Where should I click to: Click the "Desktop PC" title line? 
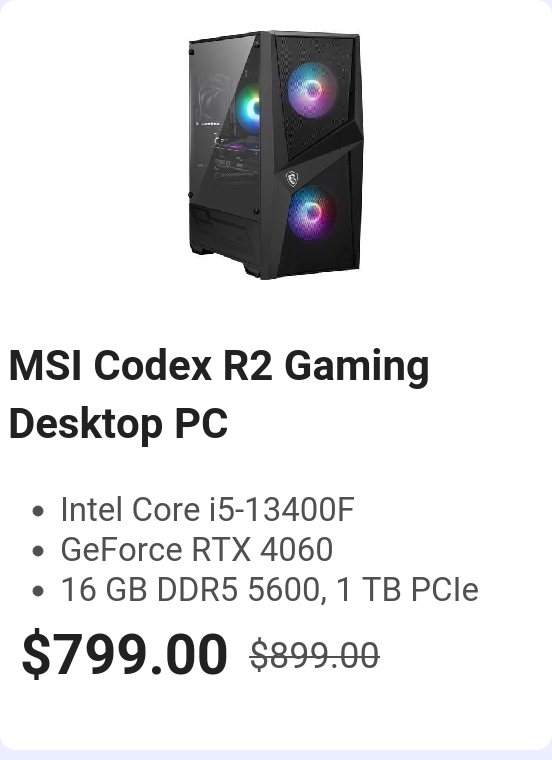click(x=118, y=423)
